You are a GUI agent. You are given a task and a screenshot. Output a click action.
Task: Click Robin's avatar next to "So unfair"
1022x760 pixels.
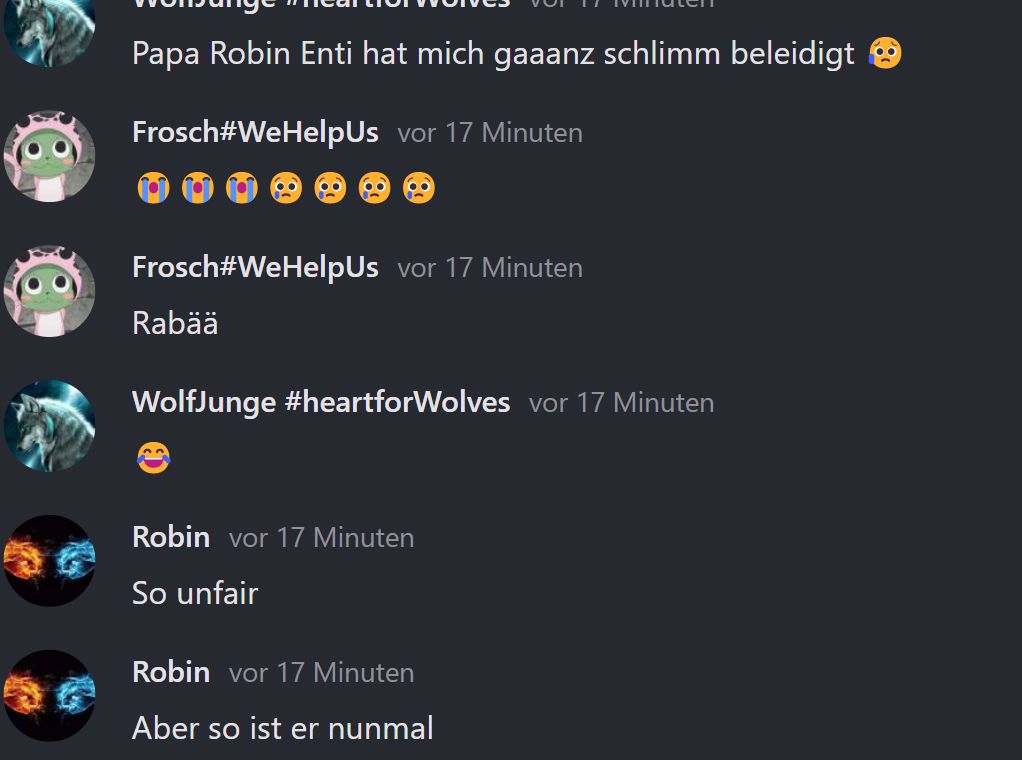pos(50,561)
